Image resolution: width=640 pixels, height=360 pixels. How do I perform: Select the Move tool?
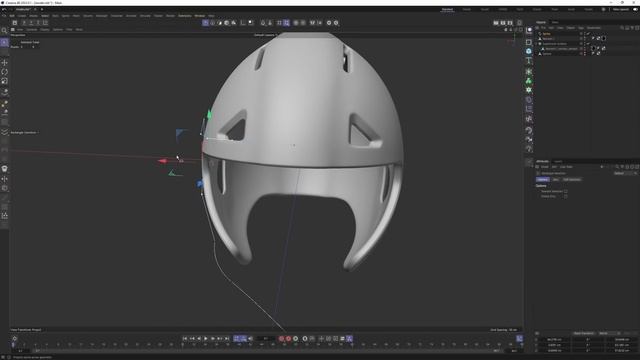(4, 62)
